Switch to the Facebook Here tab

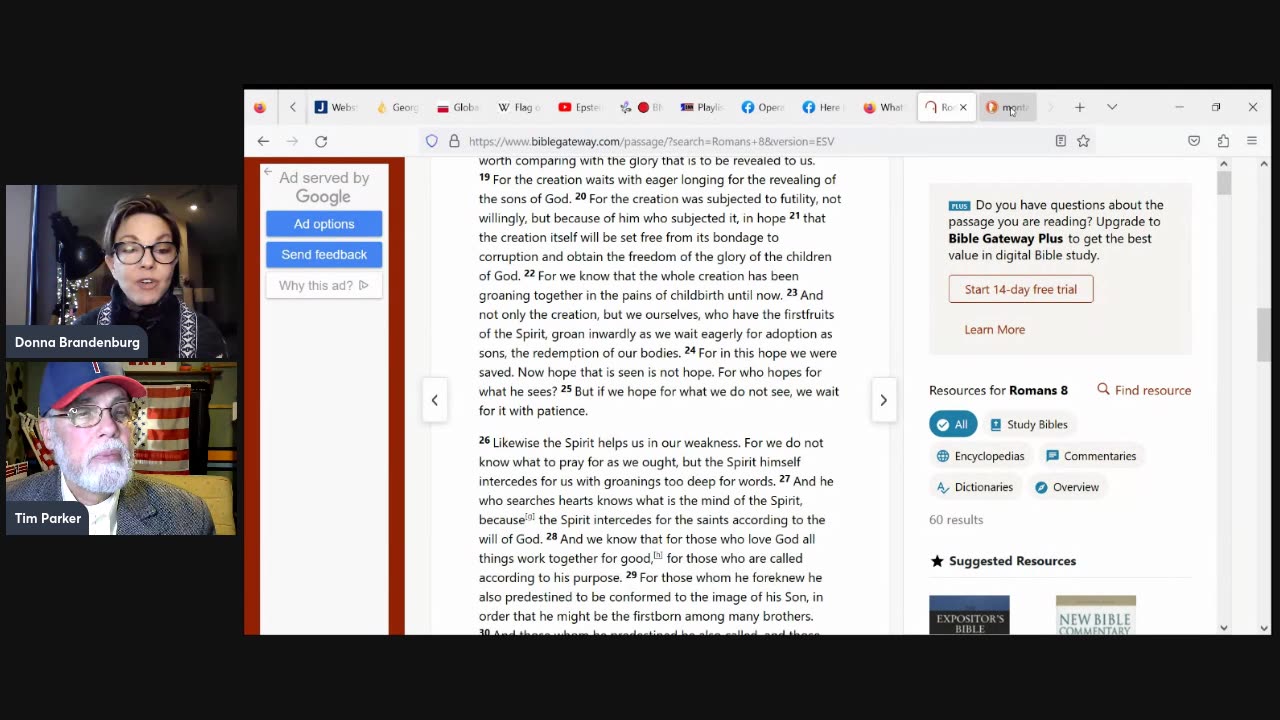point(822,107)
